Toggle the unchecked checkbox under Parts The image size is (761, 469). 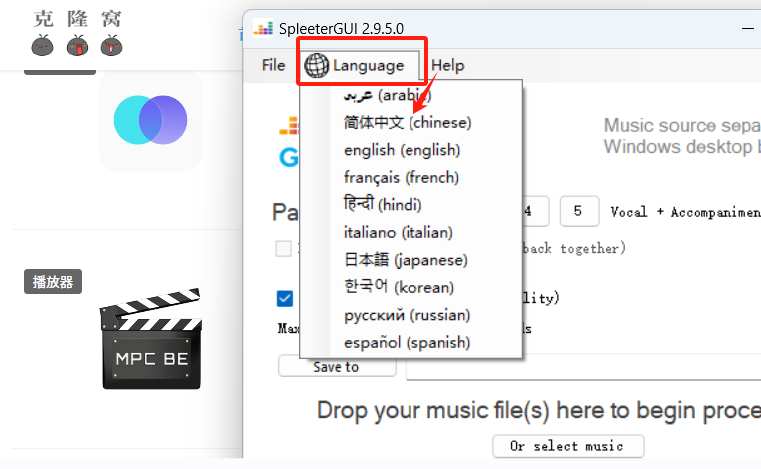[x=283, y=249]
